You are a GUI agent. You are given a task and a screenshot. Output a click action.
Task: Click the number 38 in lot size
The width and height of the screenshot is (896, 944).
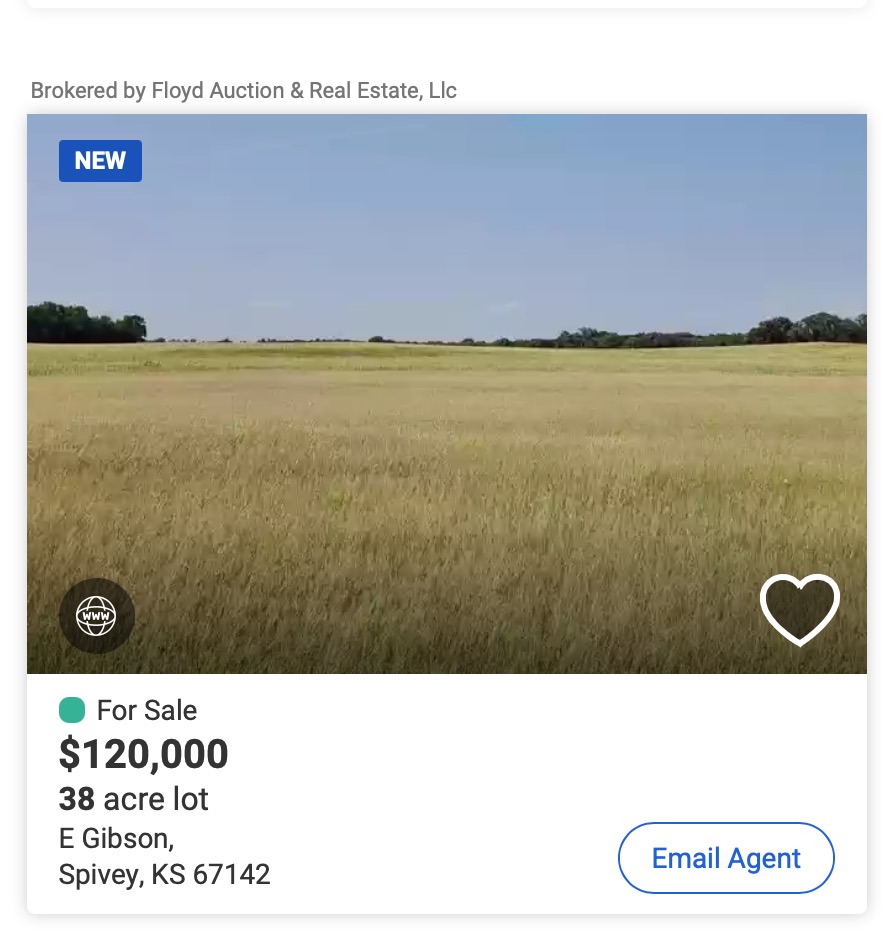point(77,799)
